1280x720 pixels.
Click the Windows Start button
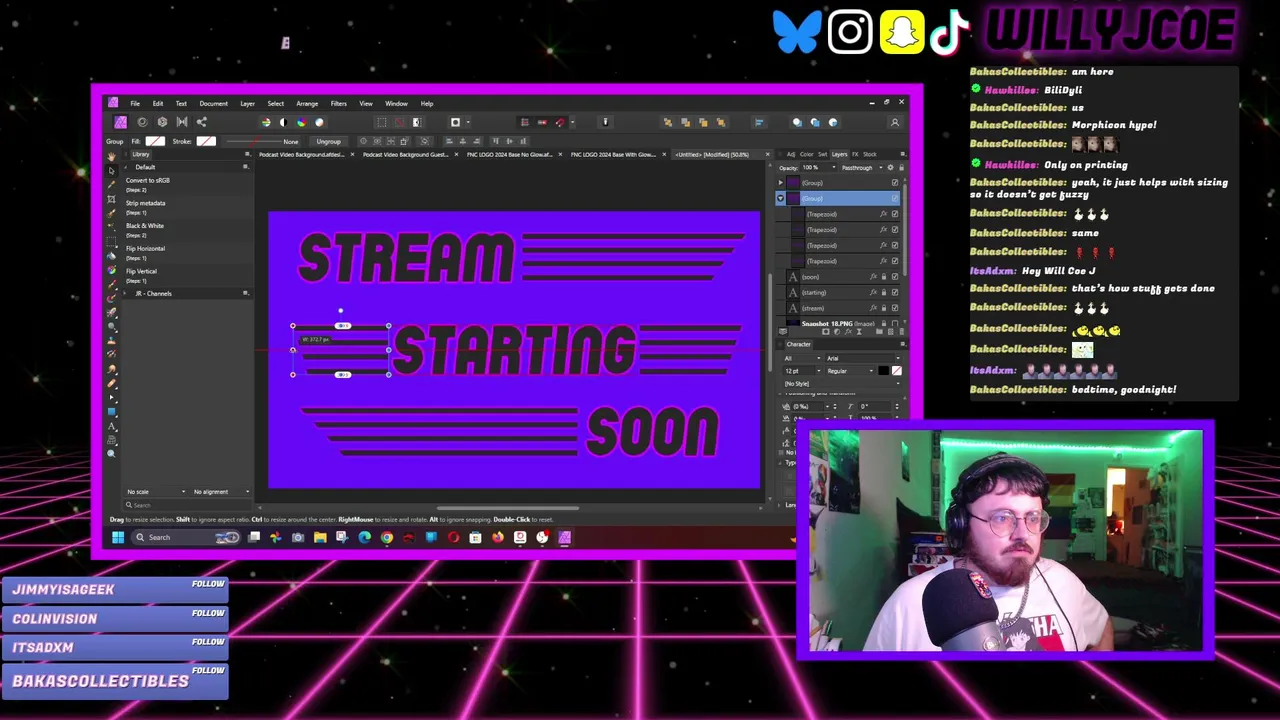pyautogui.click(x=117, y=538)
